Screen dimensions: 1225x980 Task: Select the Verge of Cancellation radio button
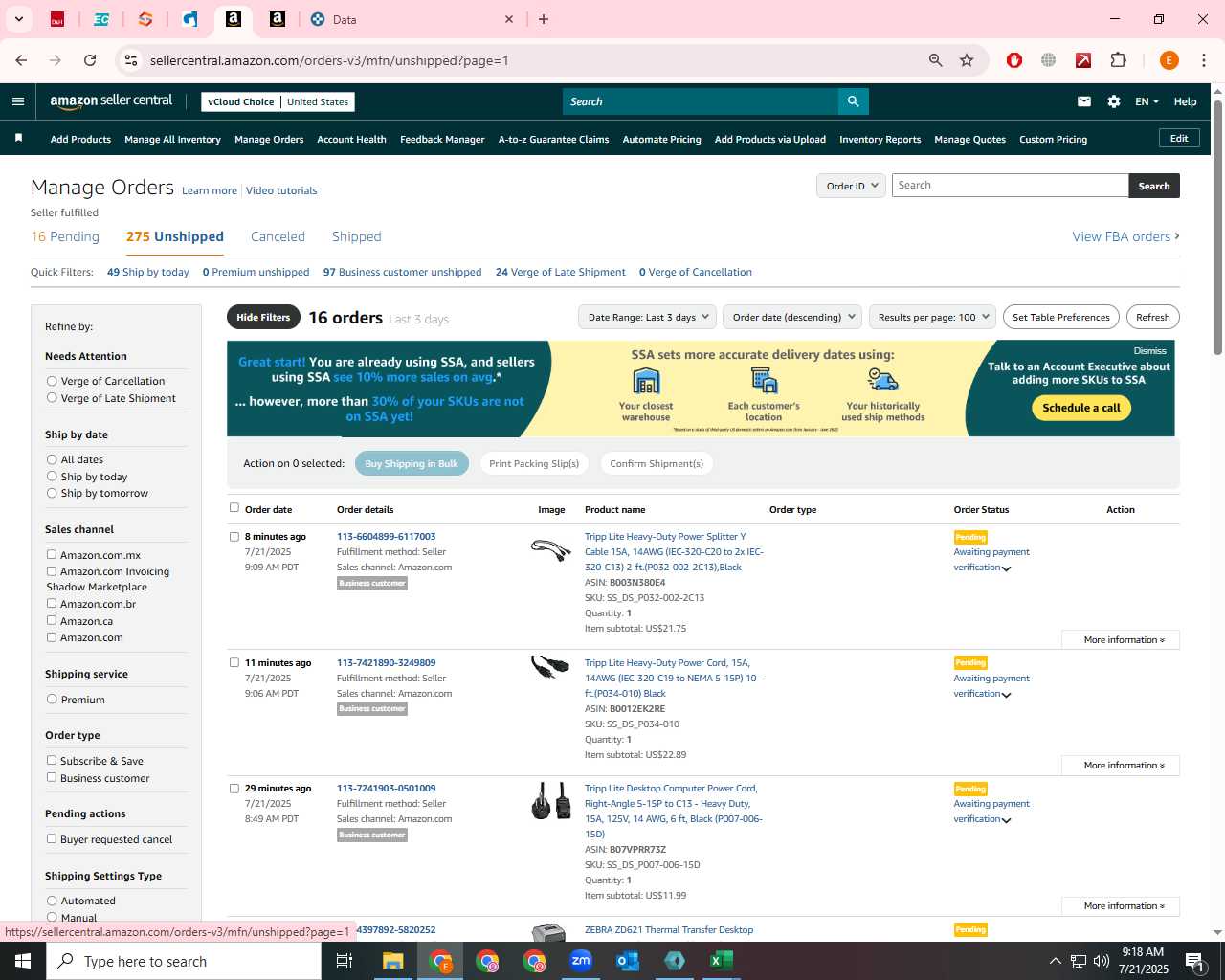(x=52, y=381)
